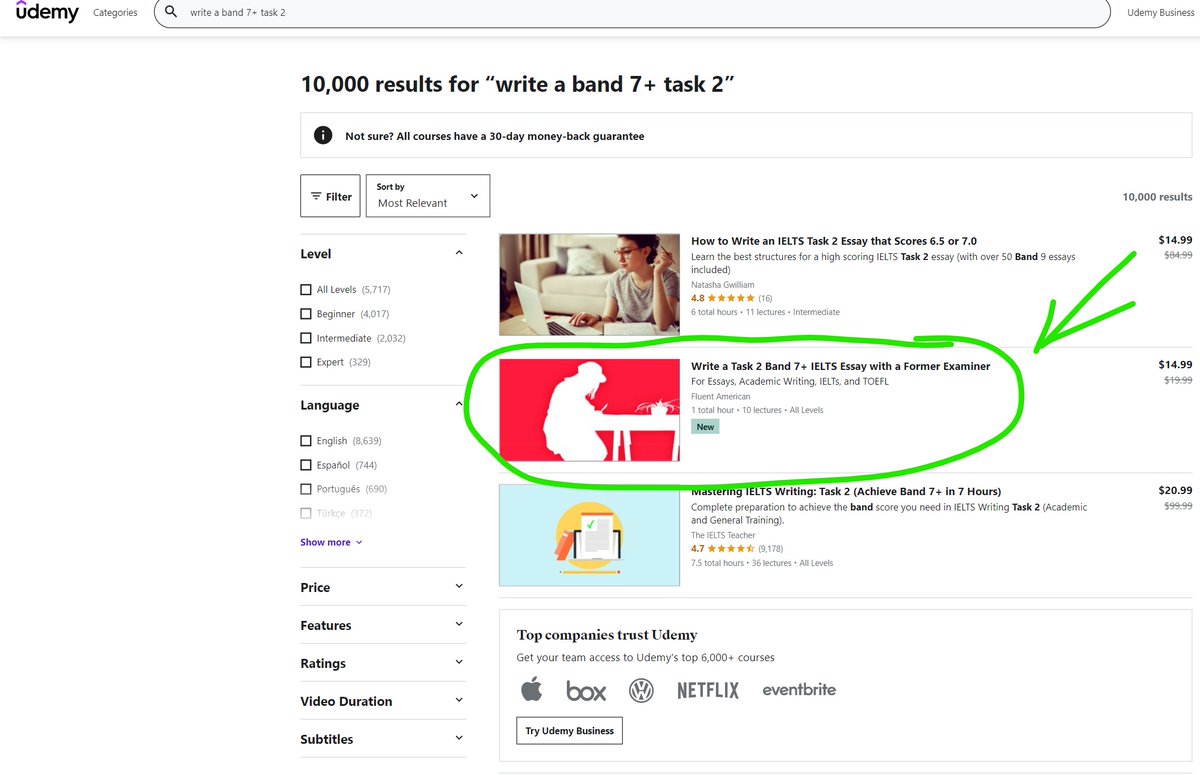Click the info icon in guarantee banner
This screenshot has height=775, width=1200.
(323, 135)
